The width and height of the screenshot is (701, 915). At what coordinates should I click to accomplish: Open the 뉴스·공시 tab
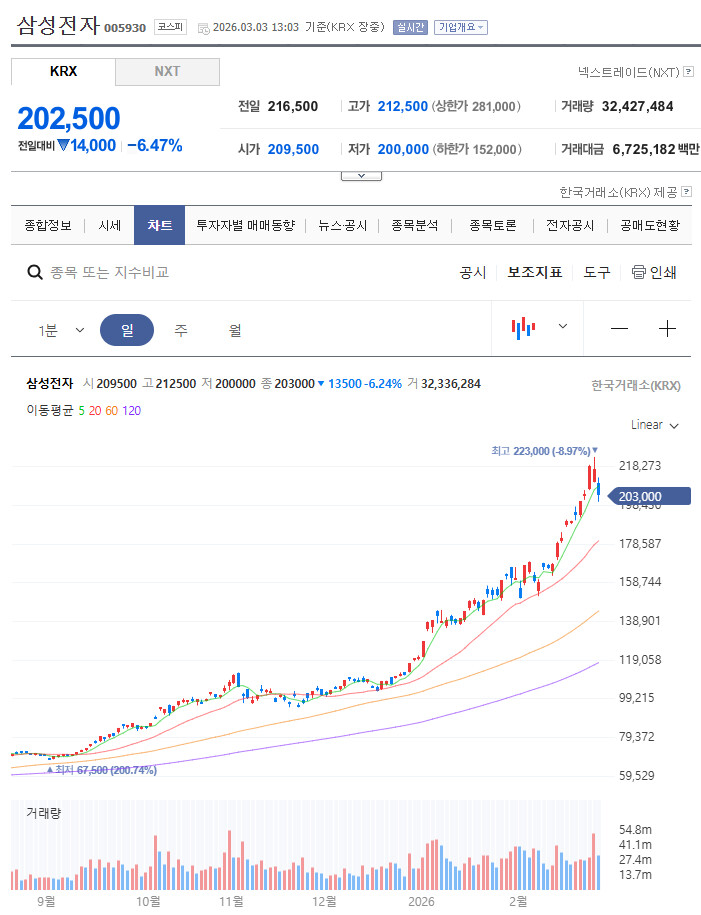[x=343, y=225]
